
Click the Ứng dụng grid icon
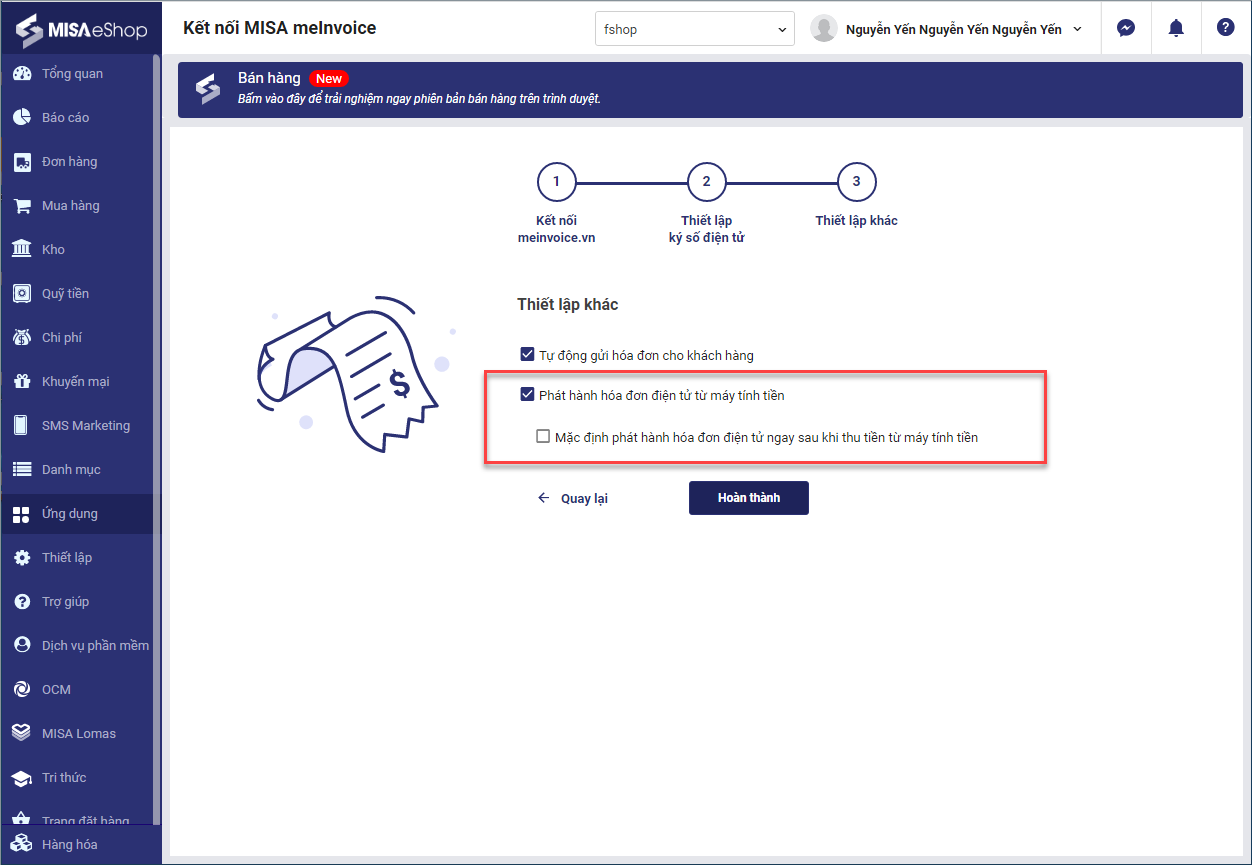coord(21,514)
